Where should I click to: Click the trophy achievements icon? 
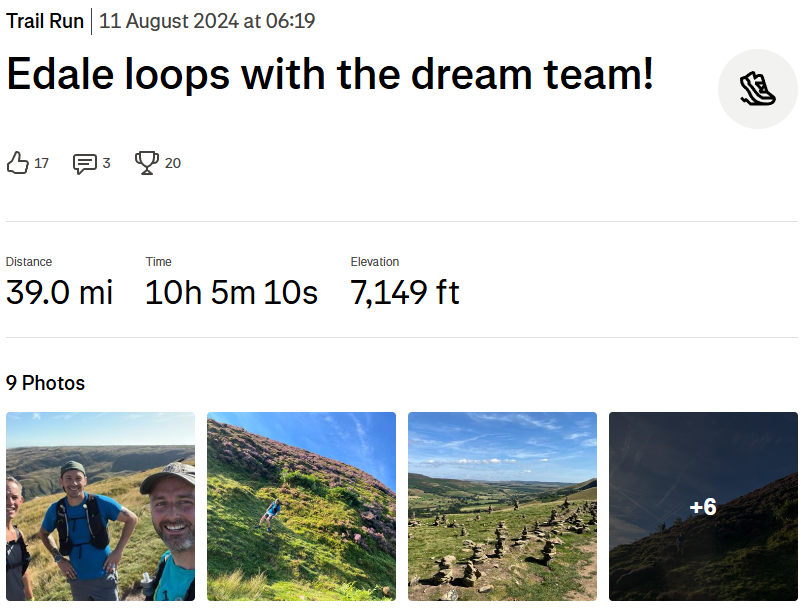(147, 163)
